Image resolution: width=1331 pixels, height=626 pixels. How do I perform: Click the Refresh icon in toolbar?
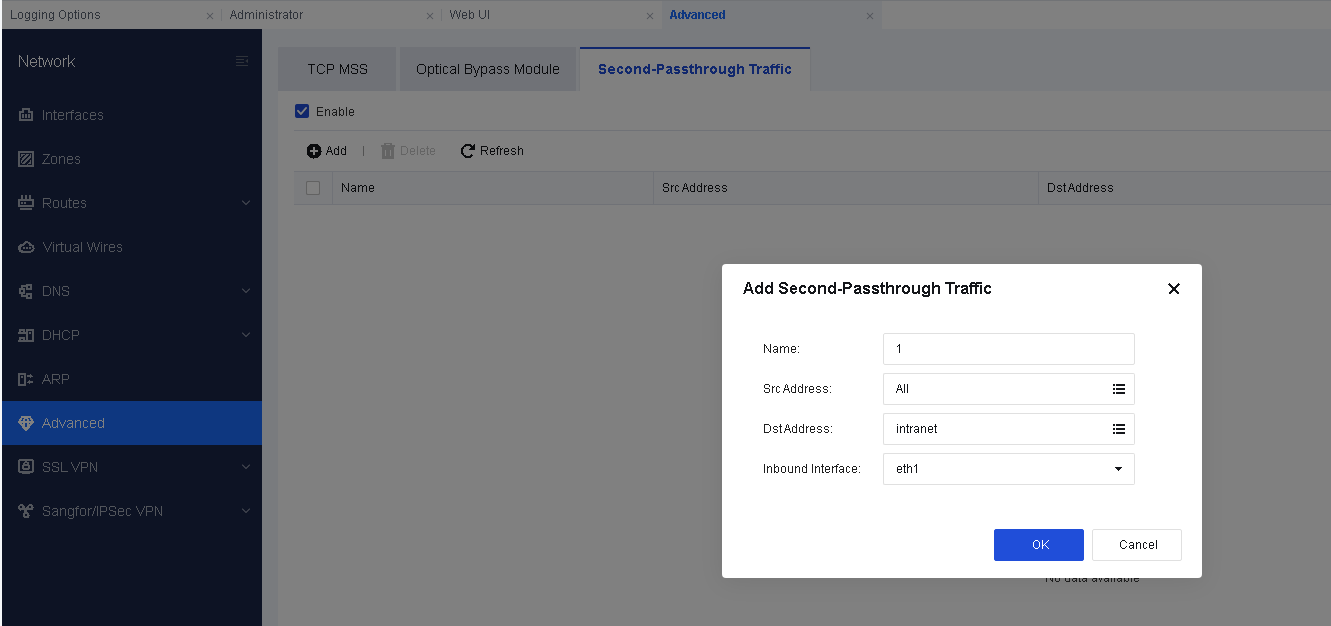(467, 151)
